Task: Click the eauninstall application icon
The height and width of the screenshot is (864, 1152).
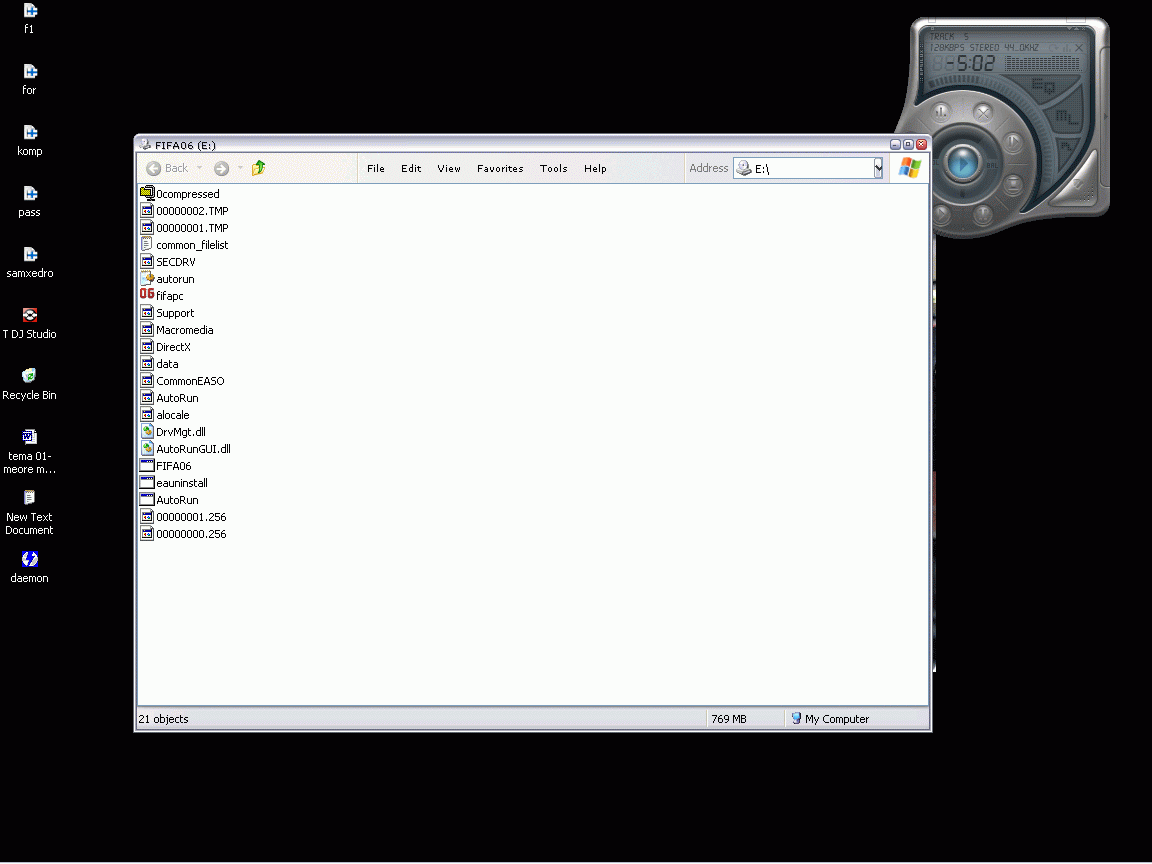Action: (x=147, y=482)
